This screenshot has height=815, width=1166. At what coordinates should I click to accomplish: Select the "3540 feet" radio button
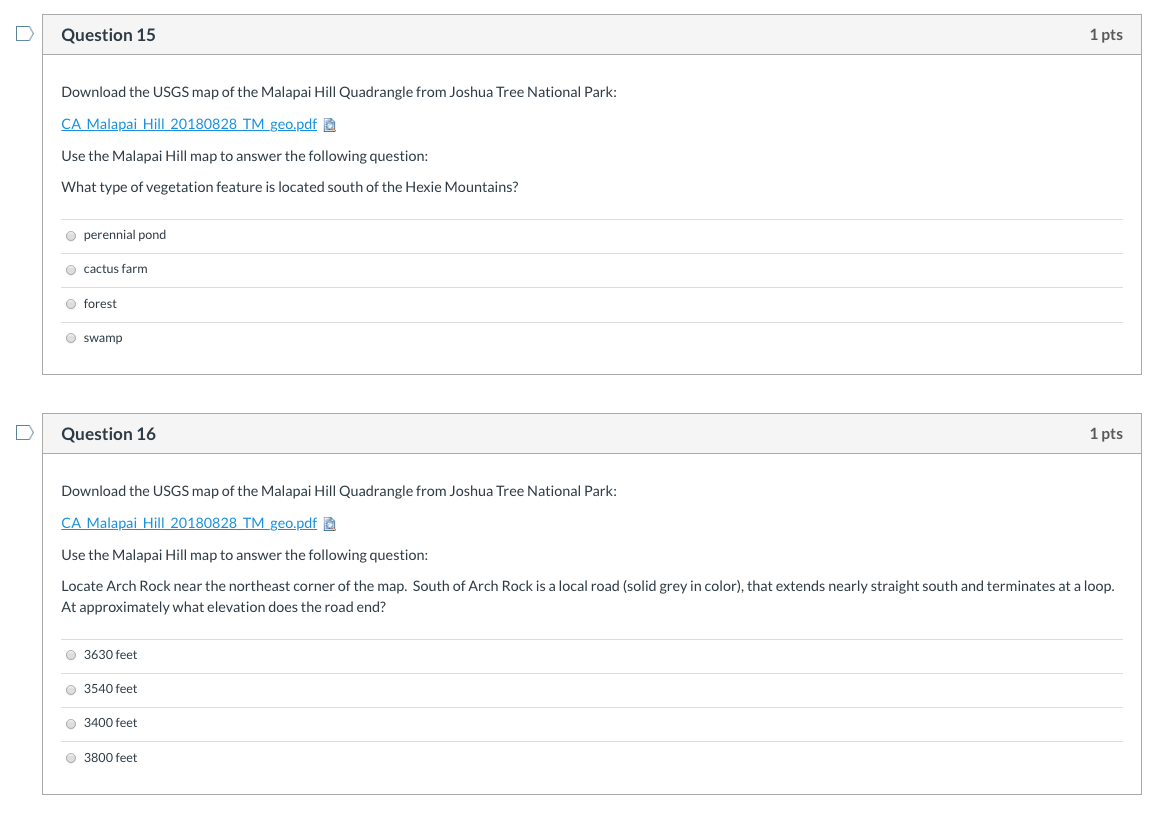coord(71,690)
